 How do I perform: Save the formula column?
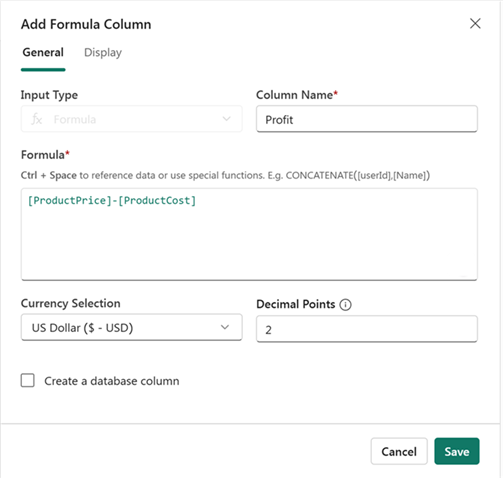(457, 451)
